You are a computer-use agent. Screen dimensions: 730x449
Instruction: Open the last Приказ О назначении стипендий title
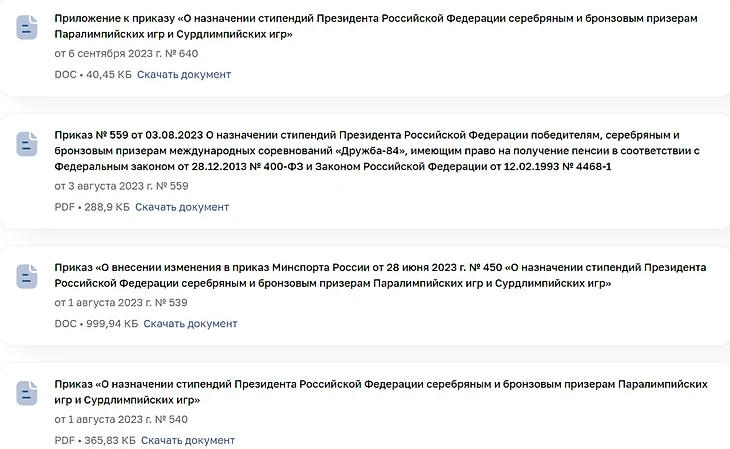coord(381,392)
